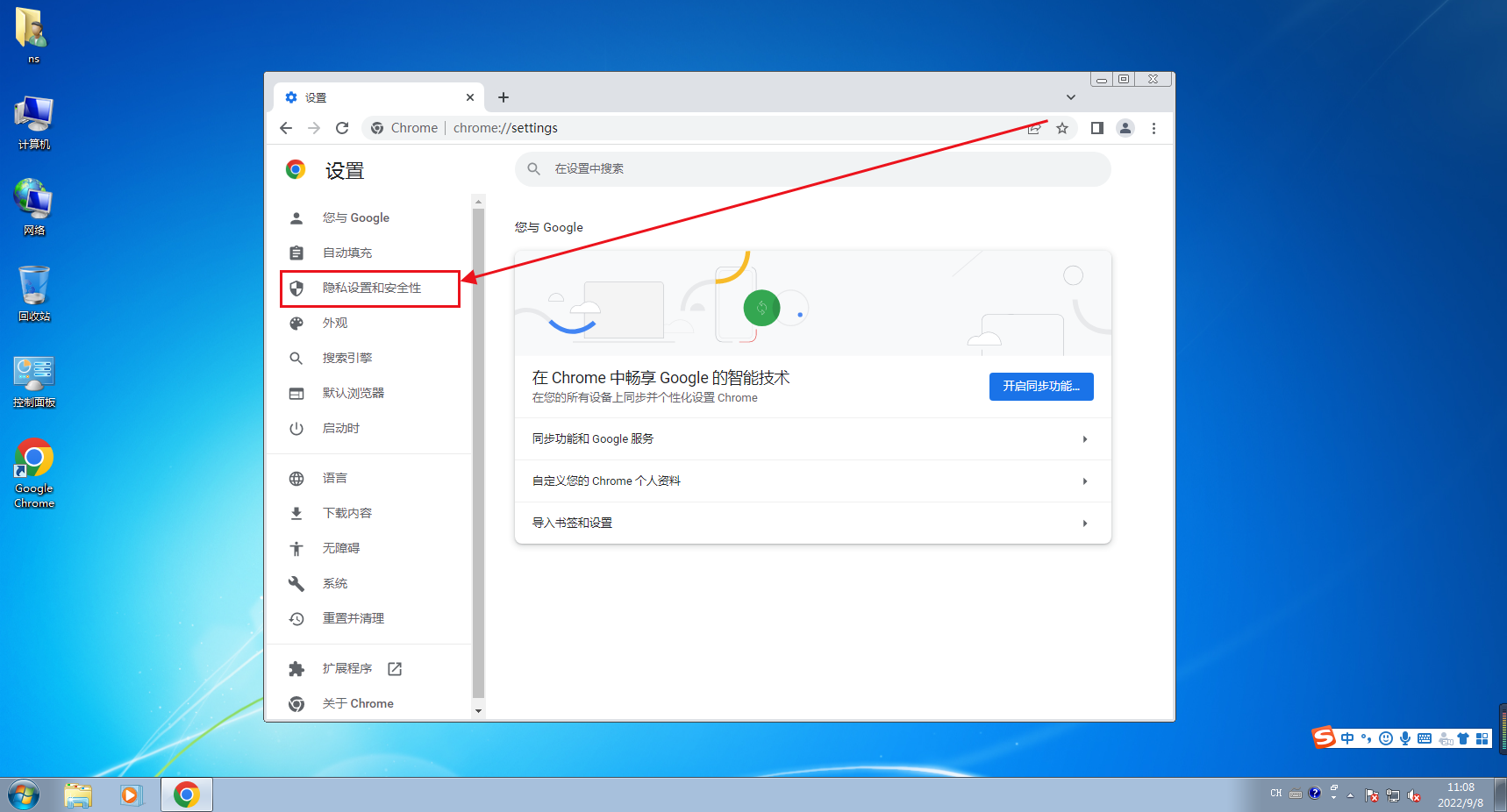
Task: Open the share this page icon
Action: [x=1034, y=128]
